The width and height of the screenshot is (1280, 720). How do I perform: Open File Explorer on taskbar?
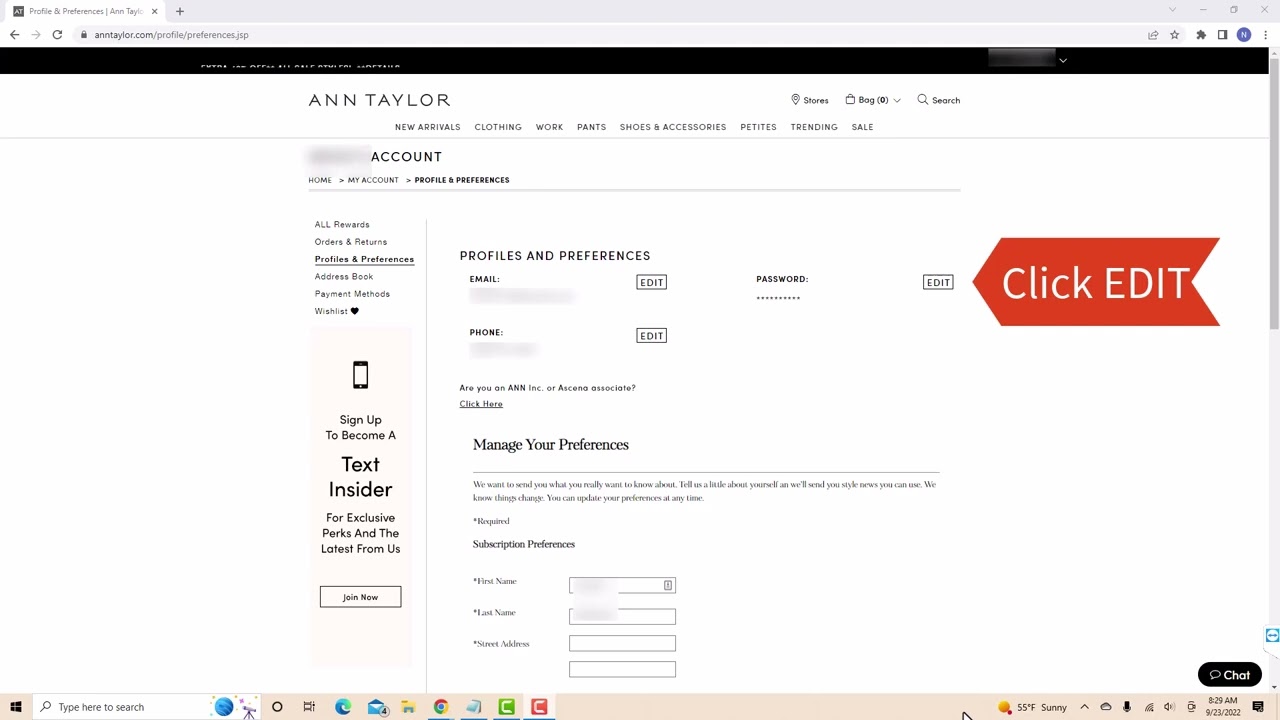(x=408, y=707)
